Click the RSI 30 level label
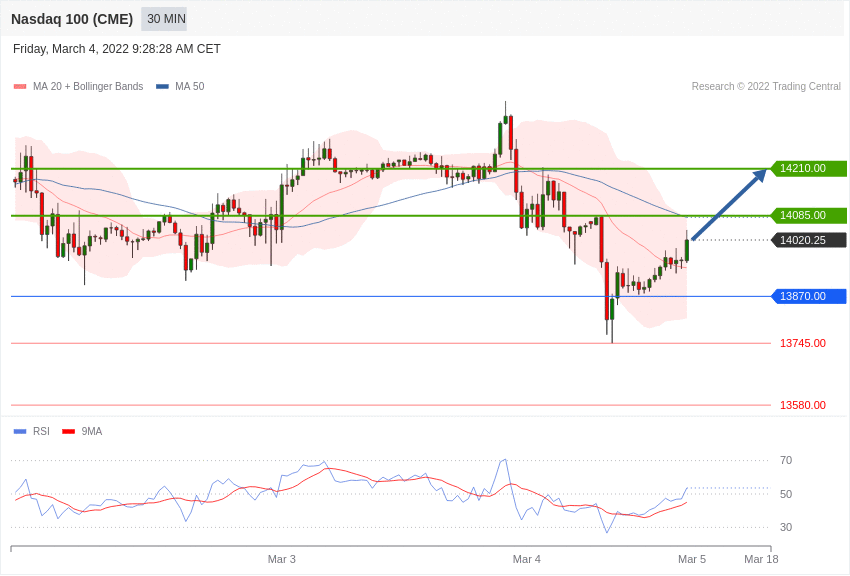The width and height of the screenshot is (850, 576). coord(786,527)
